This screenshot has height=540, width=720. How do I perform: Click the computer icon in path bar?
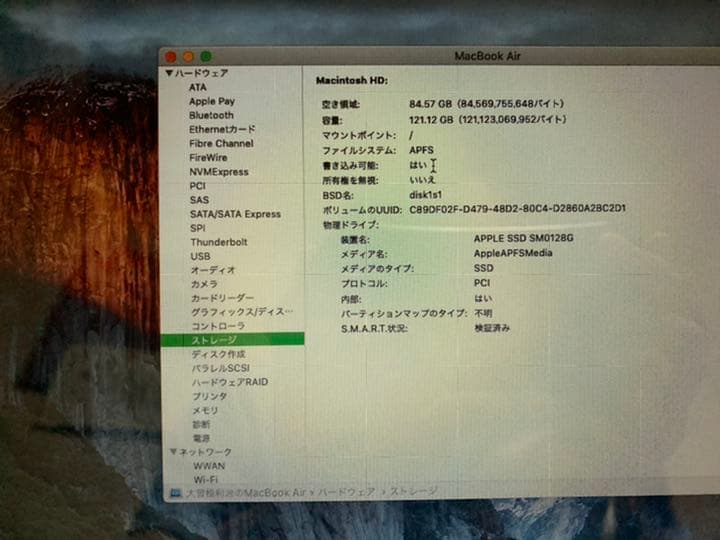pos(175,493)
